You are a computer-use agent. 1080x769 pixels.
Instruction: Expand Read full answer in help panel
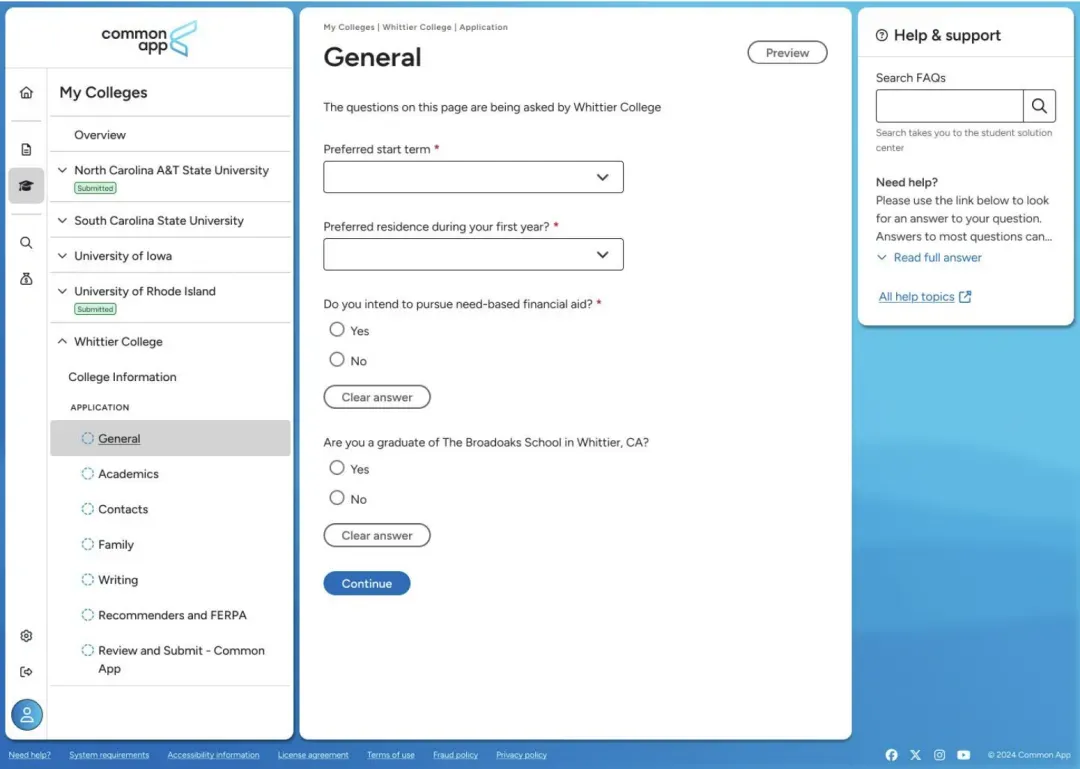point(929,257)
